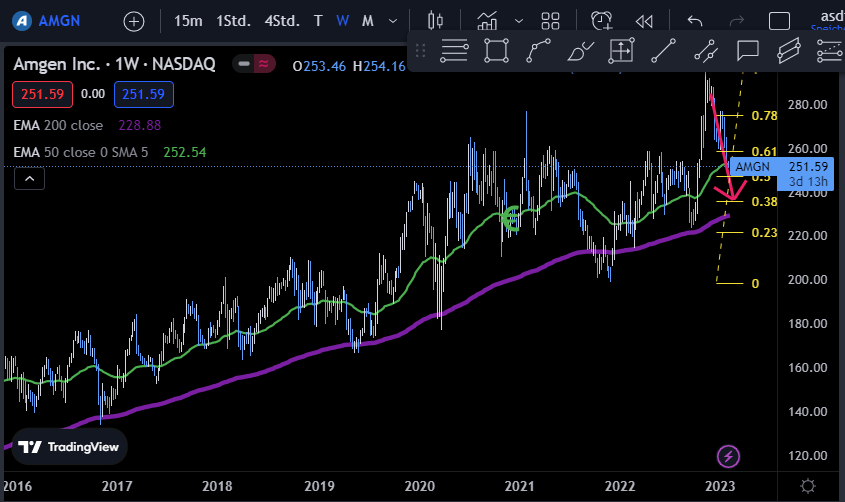Open chart settings gear icon
The image size is (845, 502).
click(x=808, y=486)
